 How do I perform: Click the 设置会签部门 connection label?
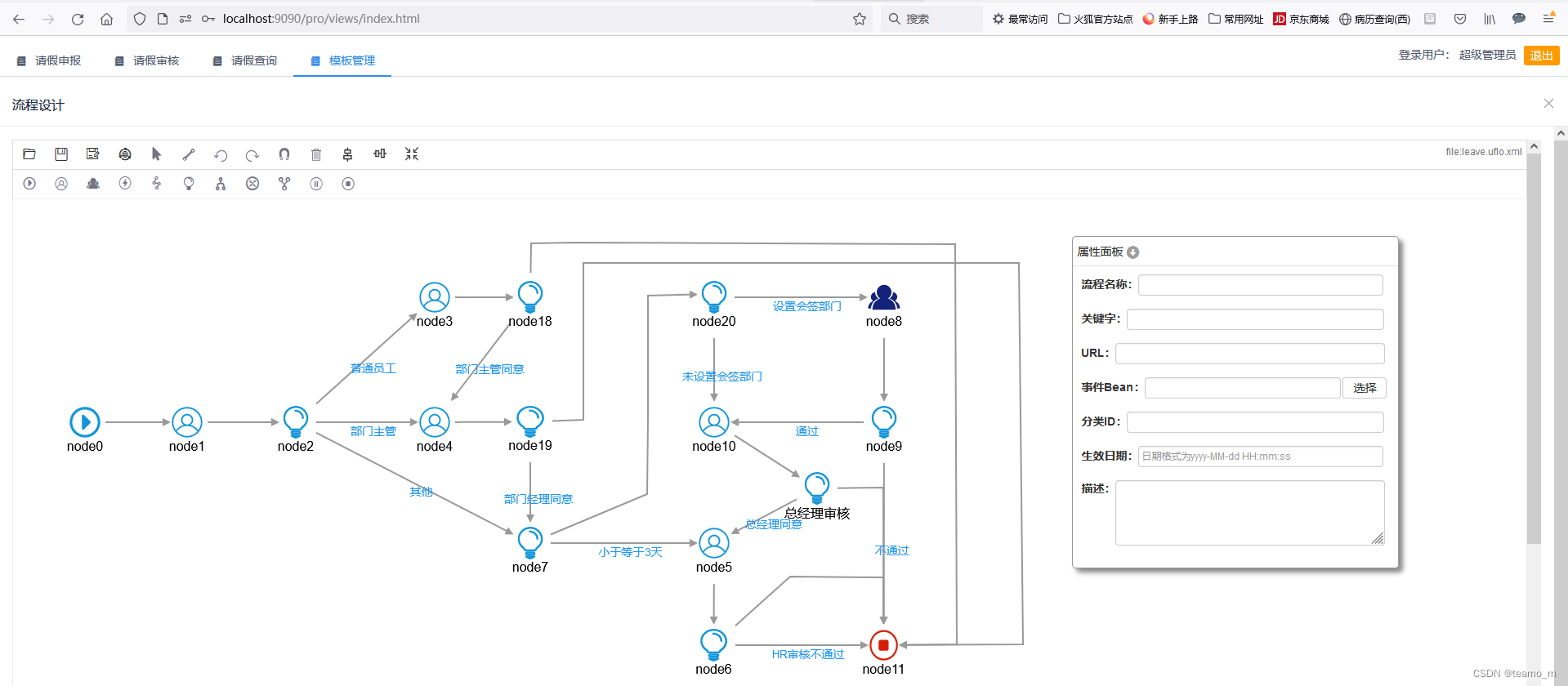(x=807, y=306)
